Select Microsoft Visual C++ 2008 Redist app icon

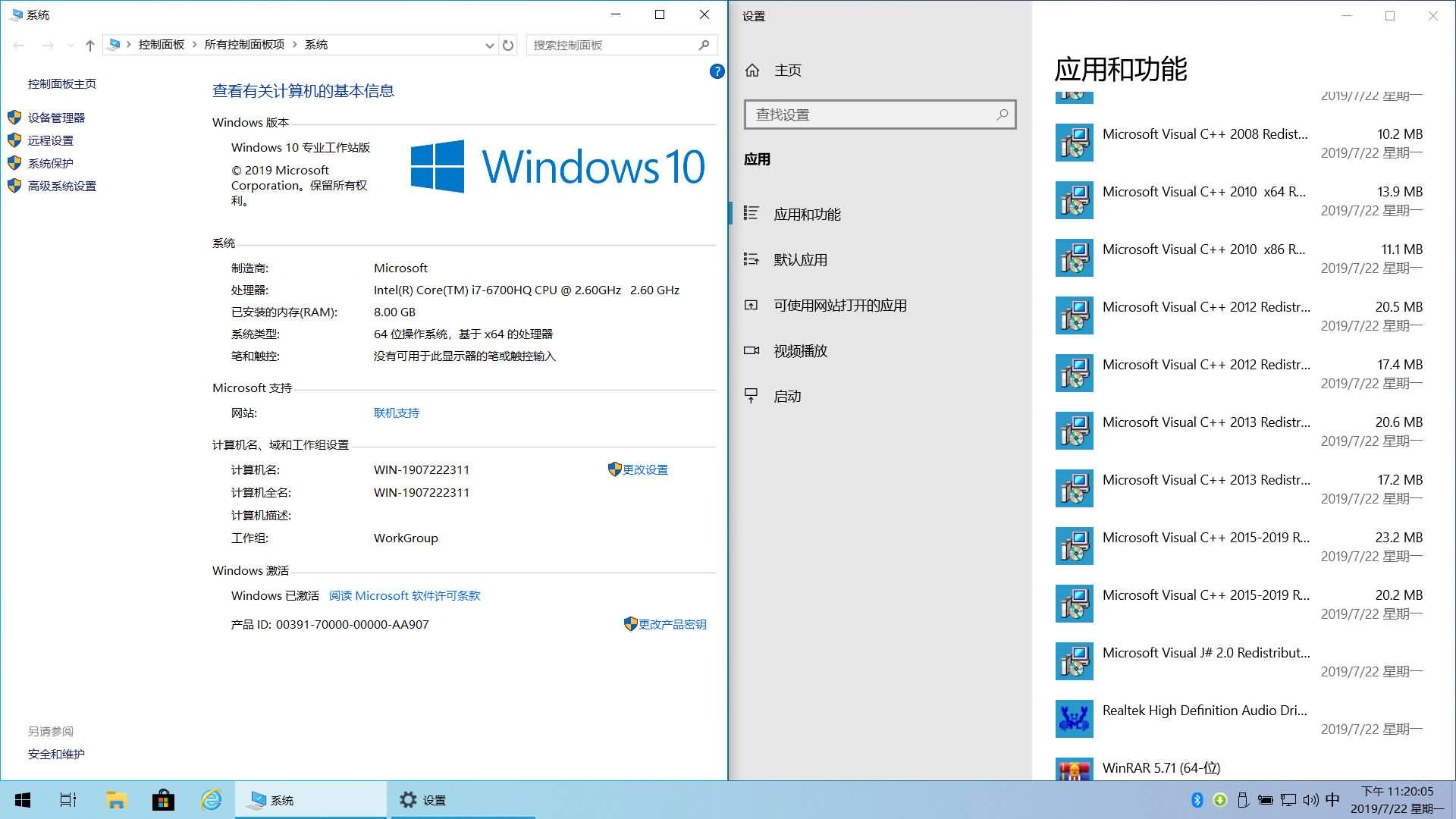coord(1075,143)
